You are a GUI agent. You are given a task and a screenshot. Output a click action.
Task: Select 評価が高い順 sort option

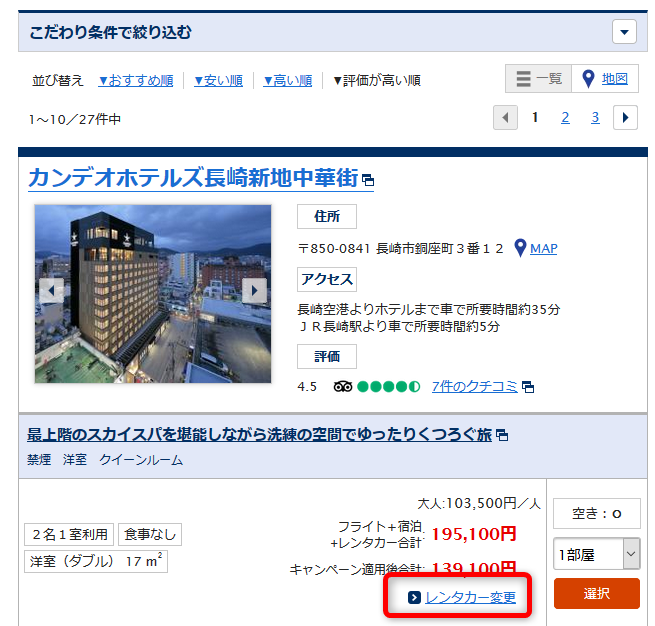tap(377, 80)
